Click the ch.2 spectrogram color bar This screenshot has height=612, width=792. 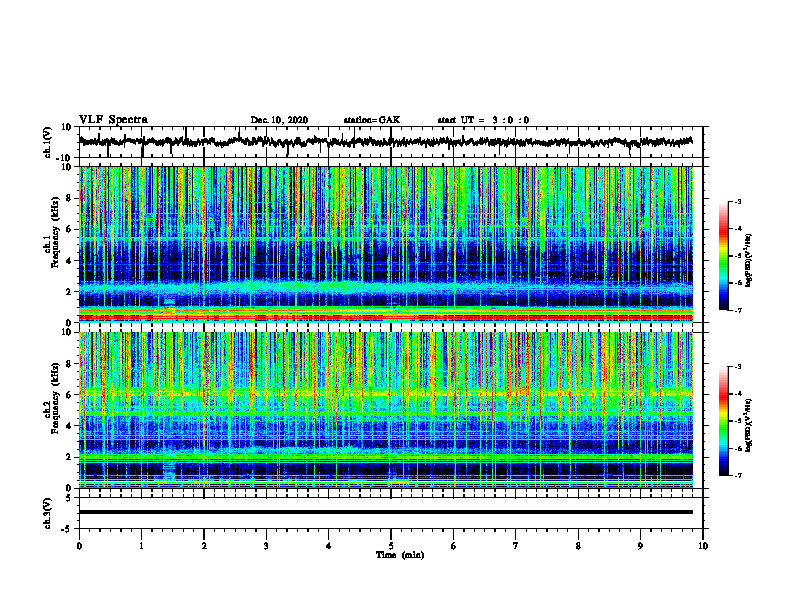[723, 421]
